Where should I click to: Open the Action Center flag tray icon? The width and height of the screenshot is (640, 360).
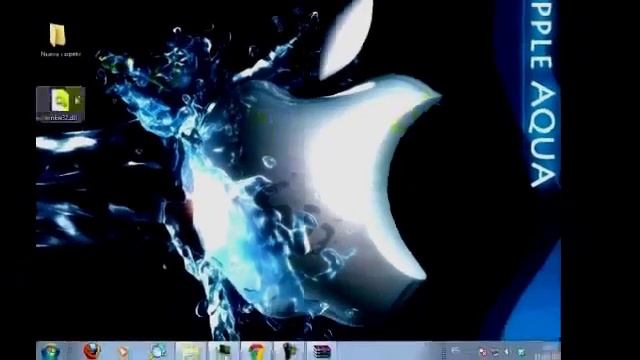coord(482,352)
